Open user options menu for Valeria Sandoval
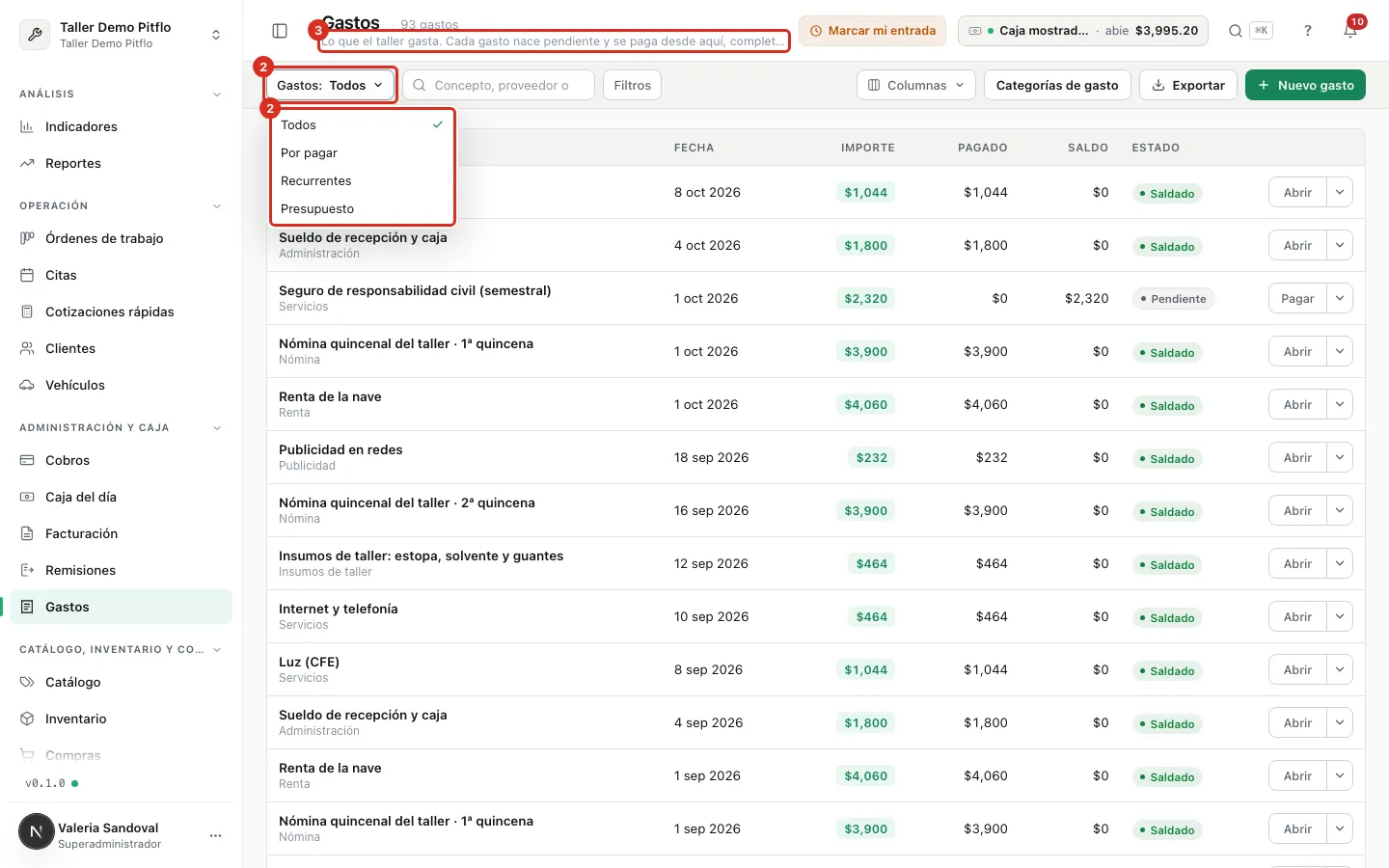This screenshot has width=1389, height=868. [215, 835]
